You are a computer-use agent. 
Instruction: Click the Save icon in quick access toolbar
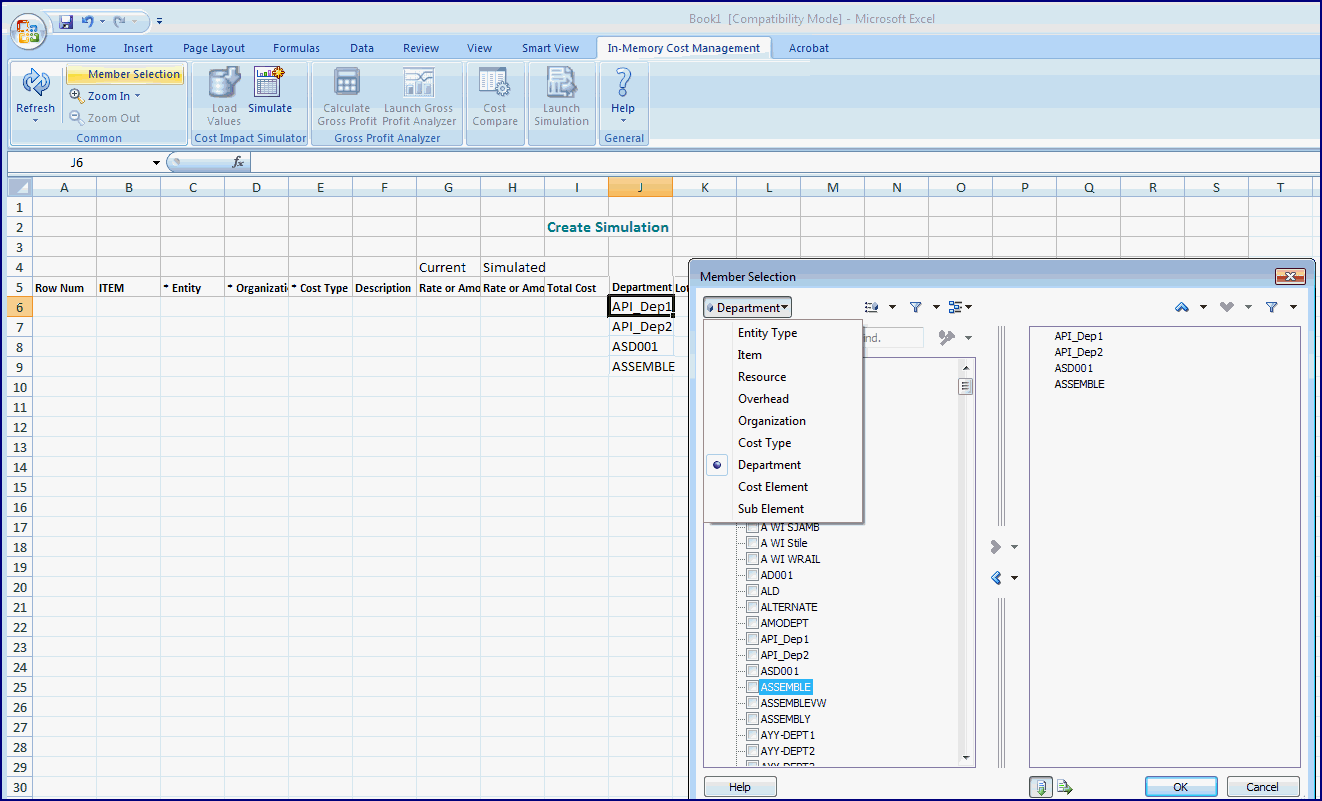click(66, 21)
